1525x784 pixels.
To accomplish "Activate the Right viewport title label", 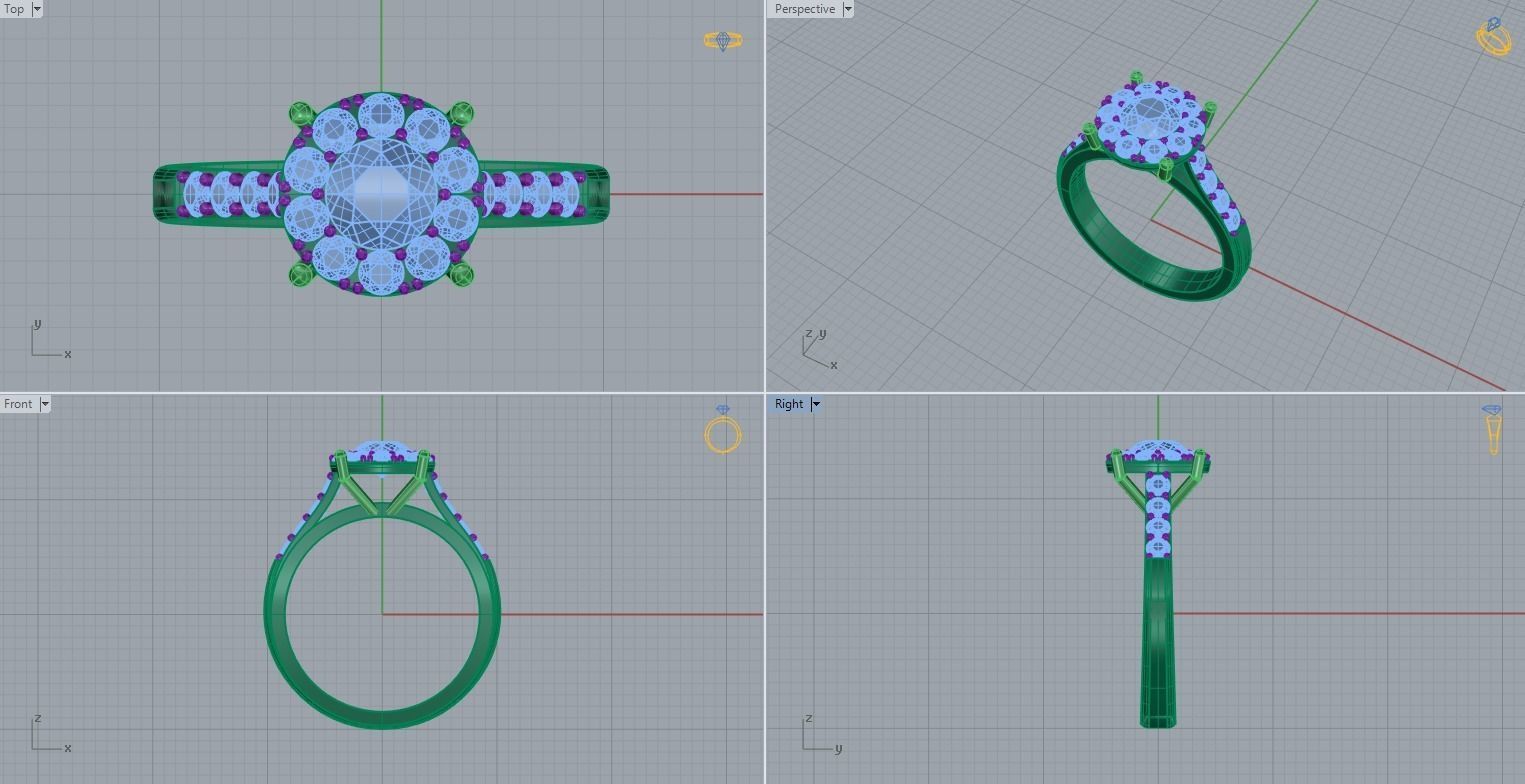I will click(x=788, y=404).
